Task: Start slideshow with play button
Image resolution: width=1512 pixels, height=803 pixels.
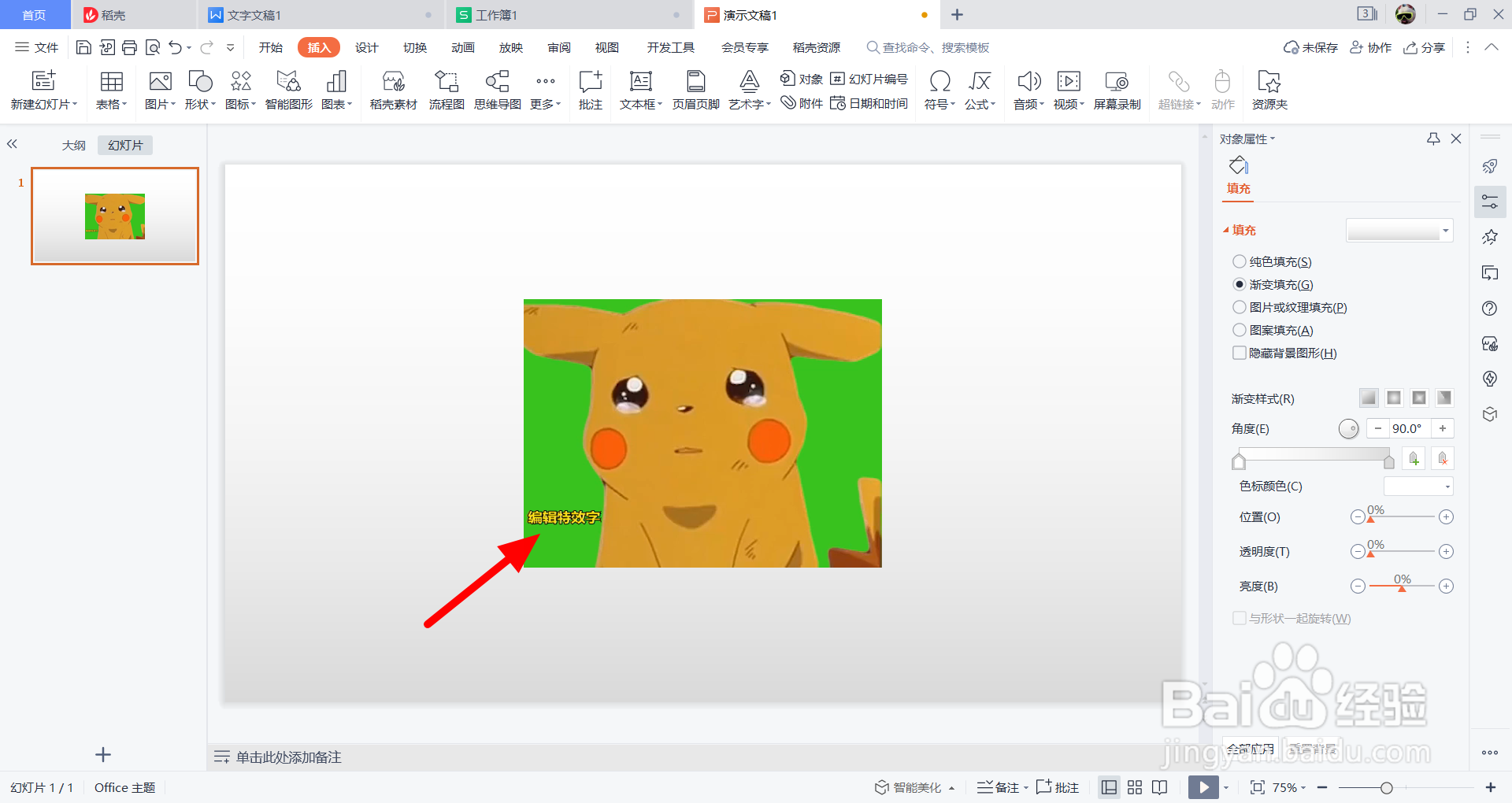Action: [x=1203, y=787]
